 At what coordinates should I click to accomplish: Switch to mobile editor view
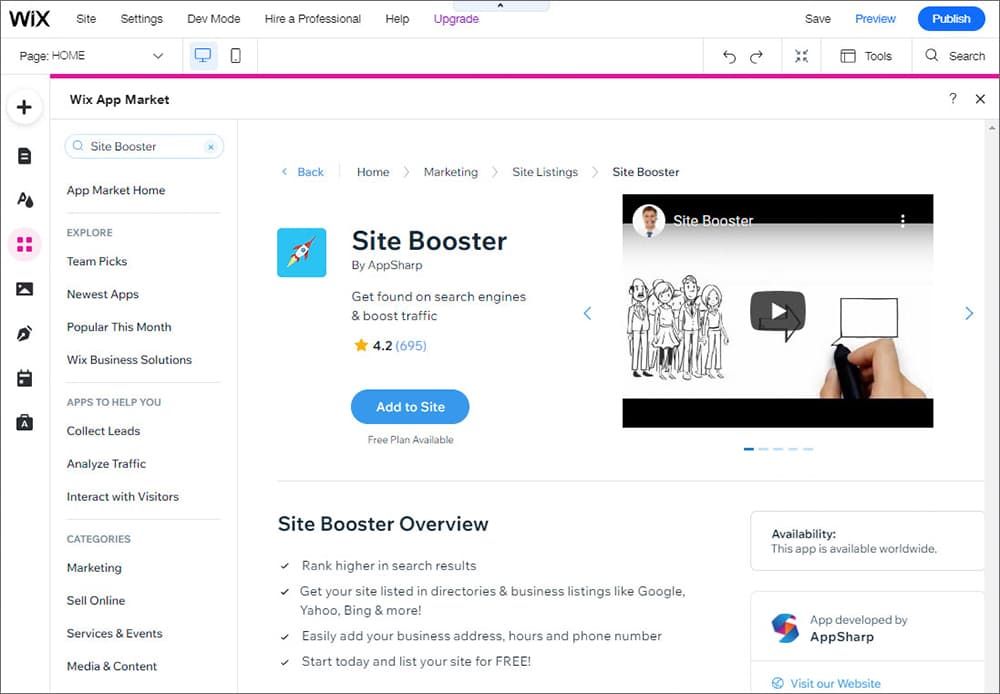point(235,55)
